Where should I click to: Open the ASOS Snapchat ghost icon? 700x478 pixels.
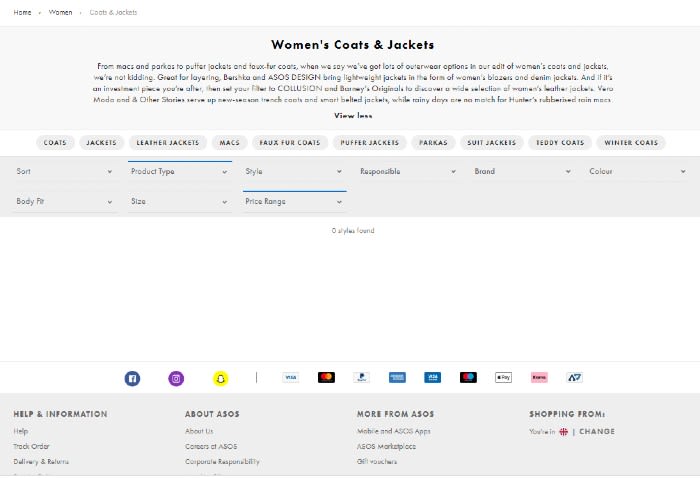coord(220,378)
